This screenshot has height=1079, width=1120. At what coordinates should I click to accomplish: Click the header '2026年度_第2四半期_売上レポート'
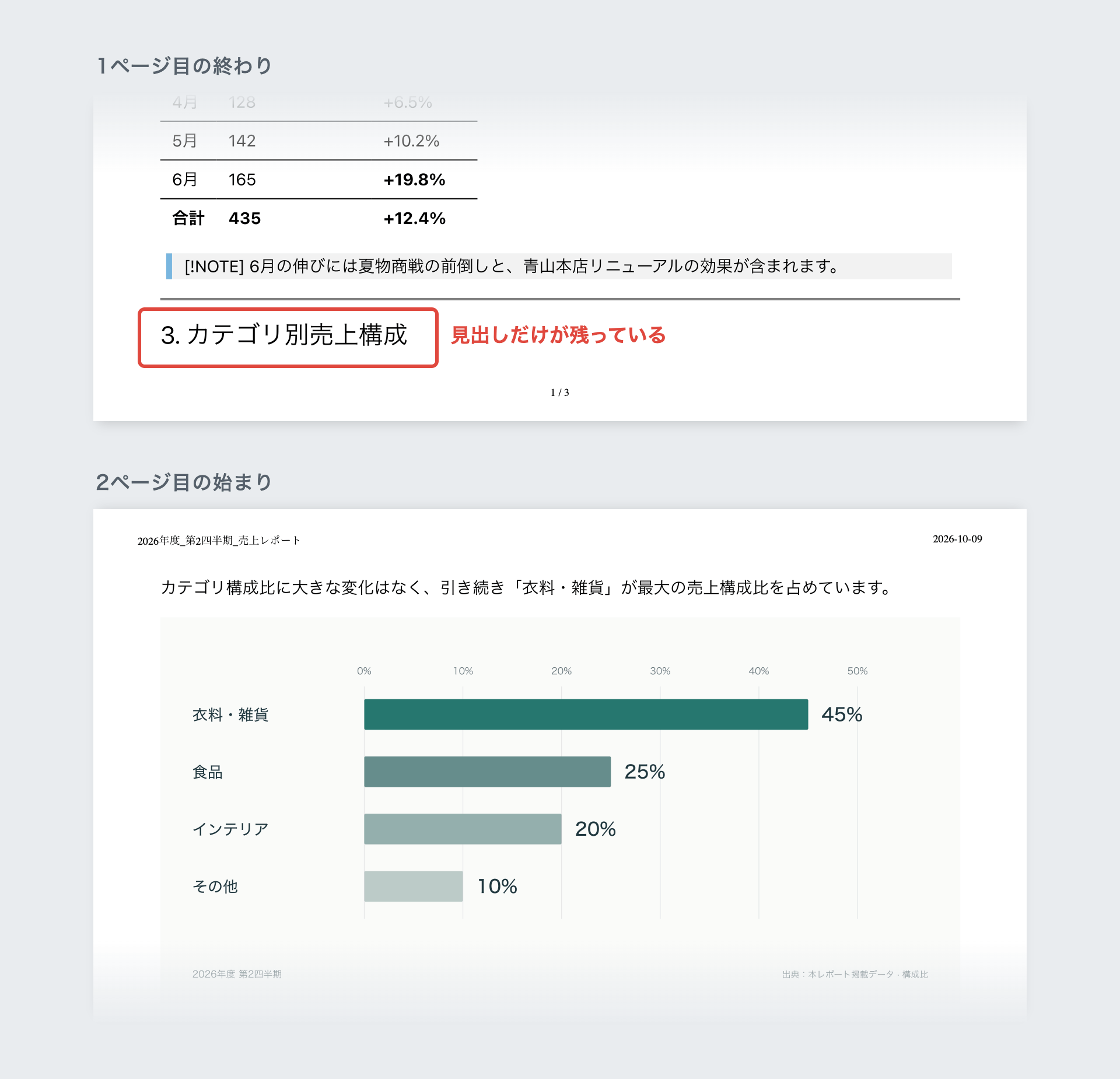coord(219,541)
